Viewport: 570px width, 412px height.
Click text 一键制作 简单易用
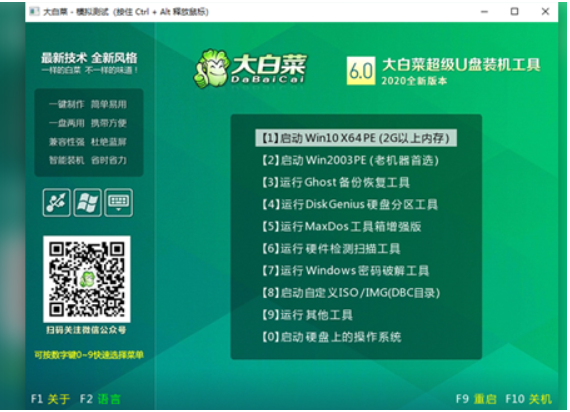tap(88, 105)
